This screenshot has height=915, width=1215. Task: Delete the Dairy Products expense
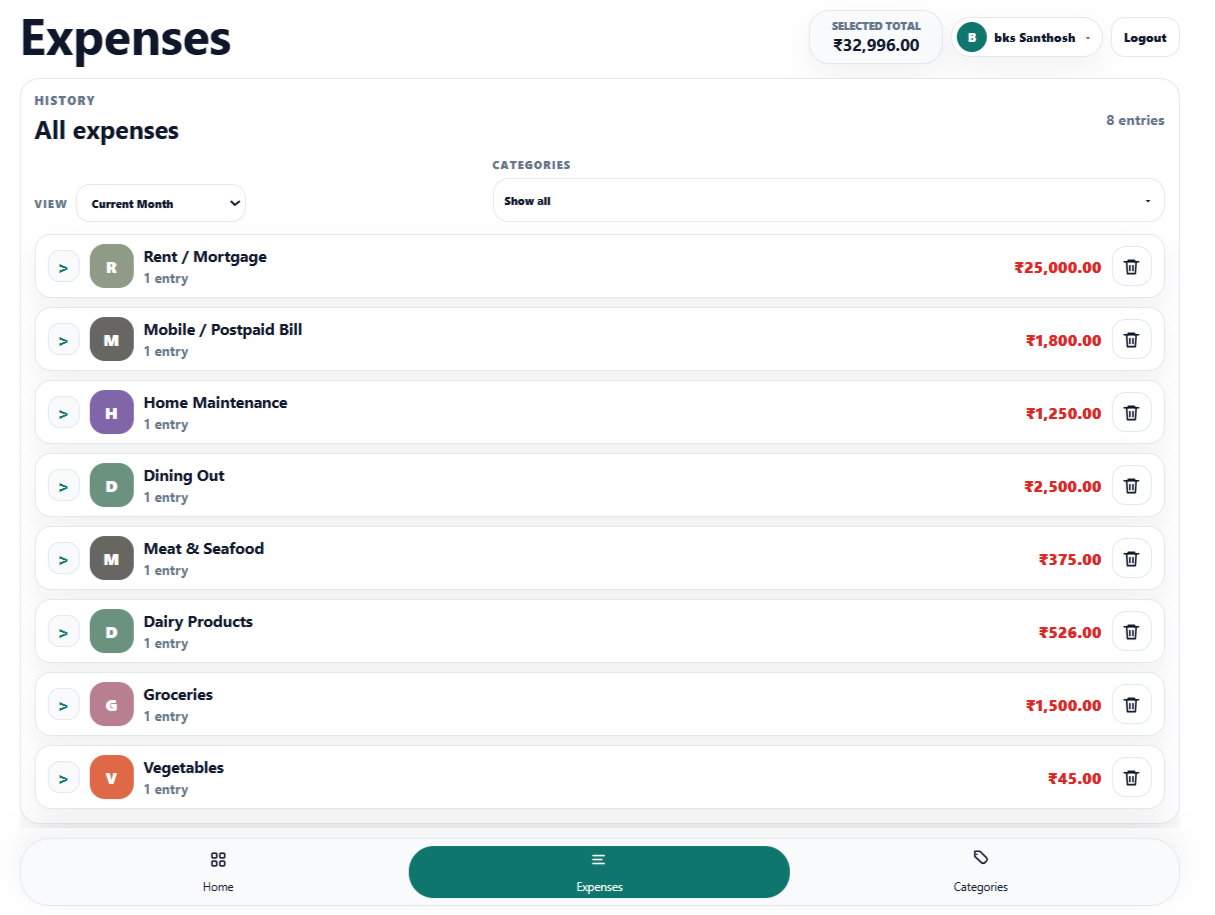(1131, 632)
